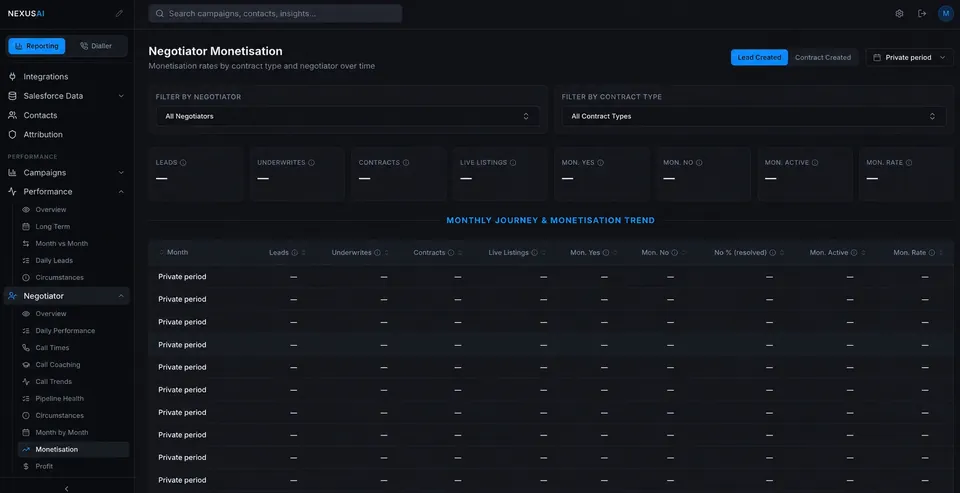Click the magnifier icon in search bar
The image size is (960, 493).
click(x=160, y=13)
